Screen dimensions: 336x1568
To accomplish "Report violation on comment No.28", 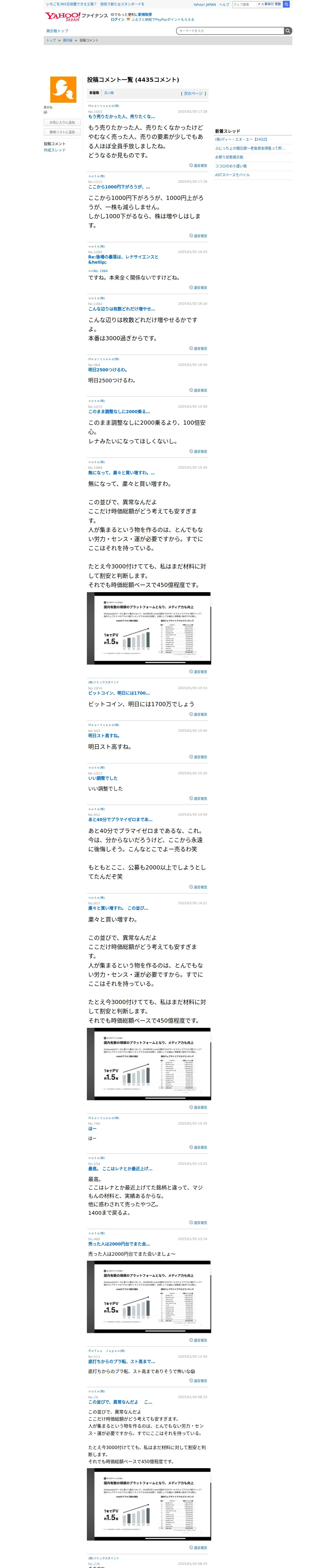I will point(198,1548).
